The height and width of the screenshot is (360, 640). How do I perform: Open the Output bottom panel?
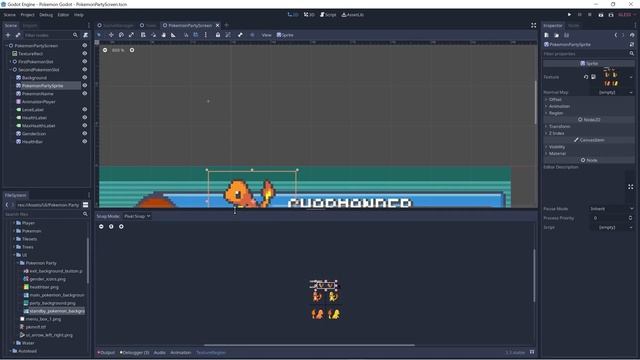tap(106, 353)
